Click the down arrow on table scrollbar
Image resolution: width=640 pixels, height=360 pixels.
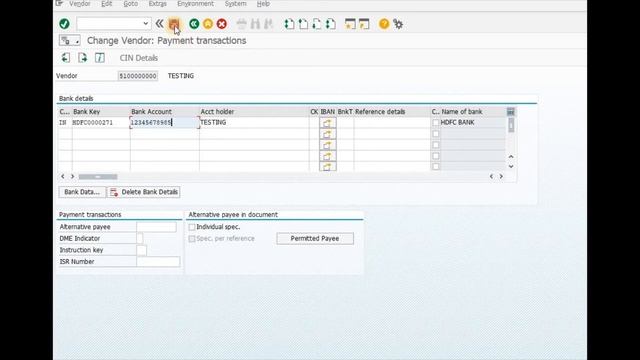pos(511,167)
